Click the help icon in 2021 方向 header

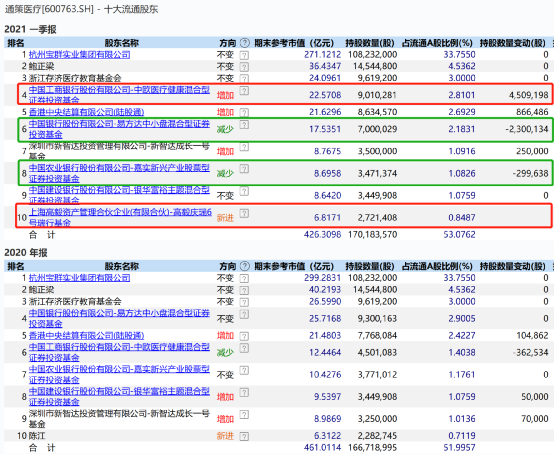[x=244, y=43]
